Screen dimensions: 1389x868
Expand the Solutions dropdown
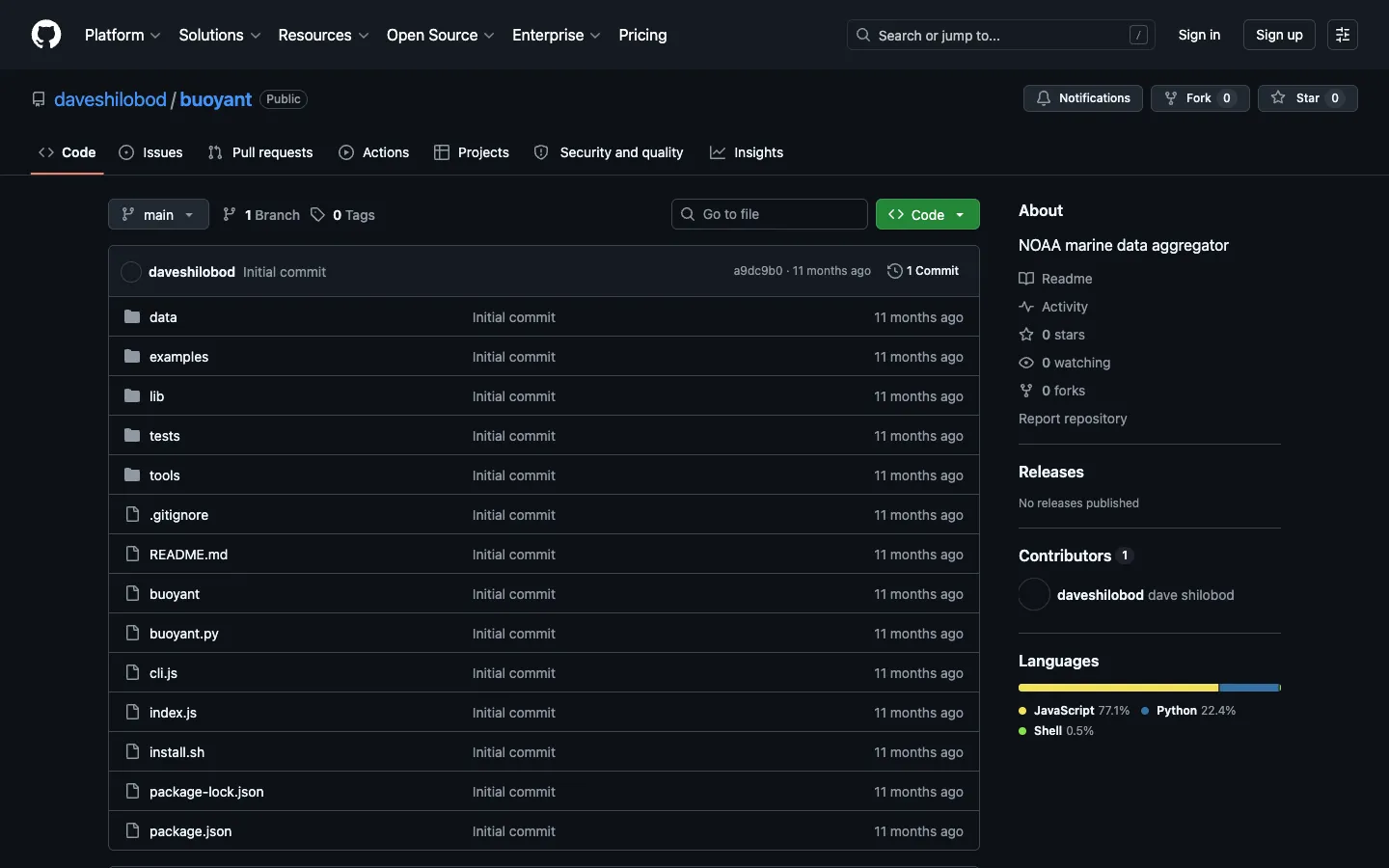220,35
